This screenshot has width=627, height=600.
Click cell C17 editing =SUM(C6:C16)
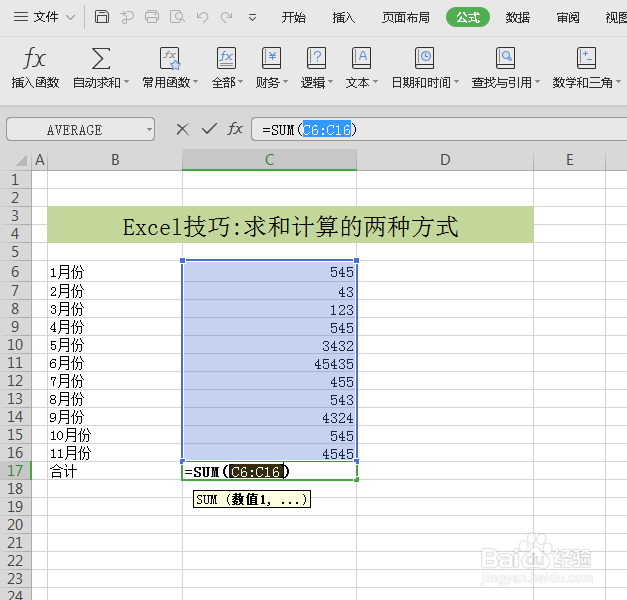(270, 471)
